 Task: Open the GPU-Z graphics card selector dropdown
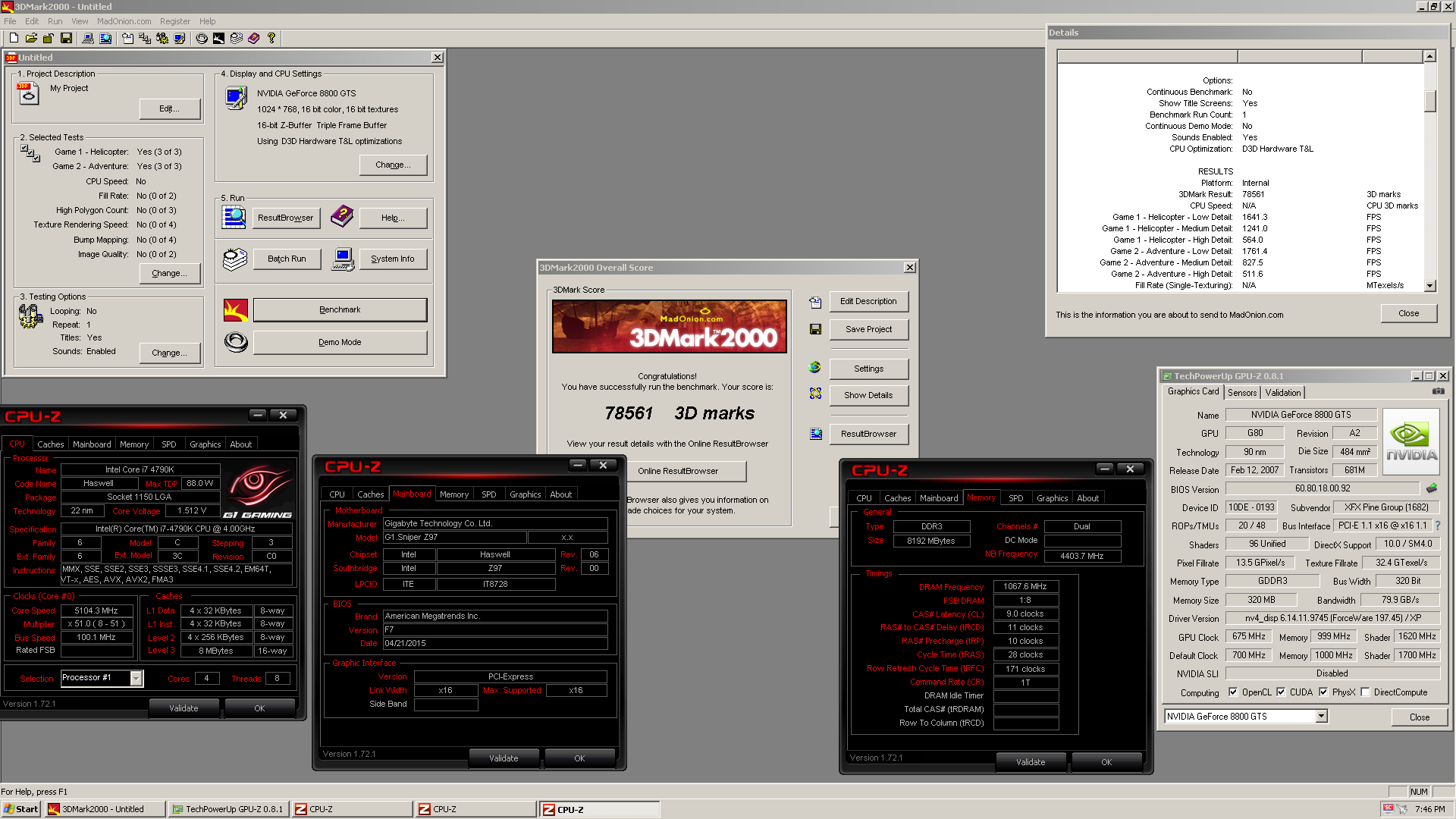1322,716
